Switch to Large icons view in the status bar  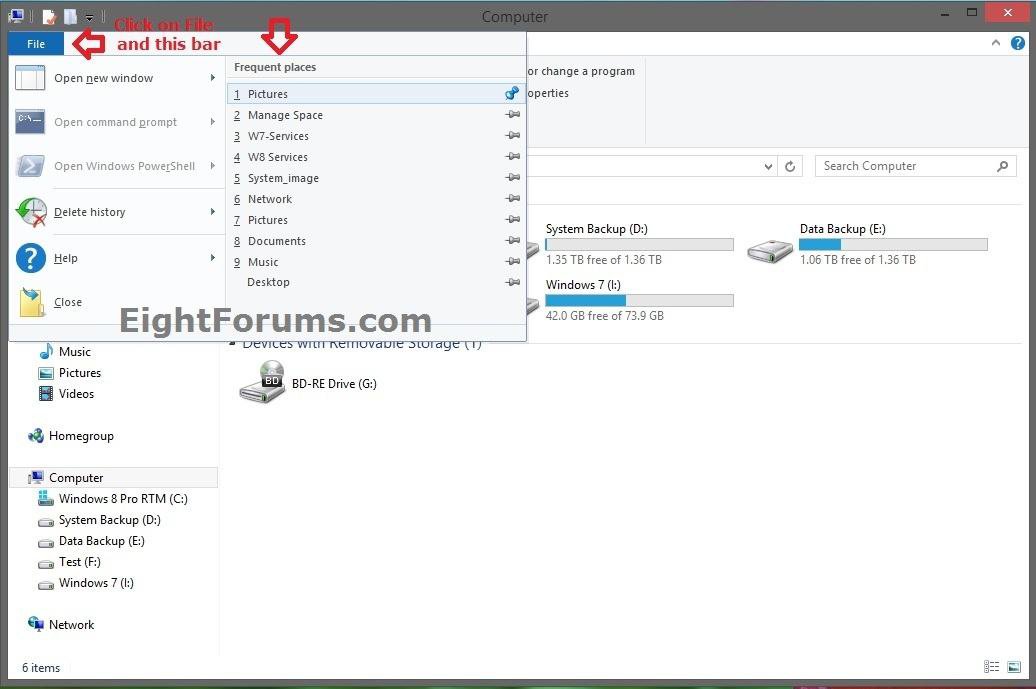pyautogui.click(x=1013, y=667)
